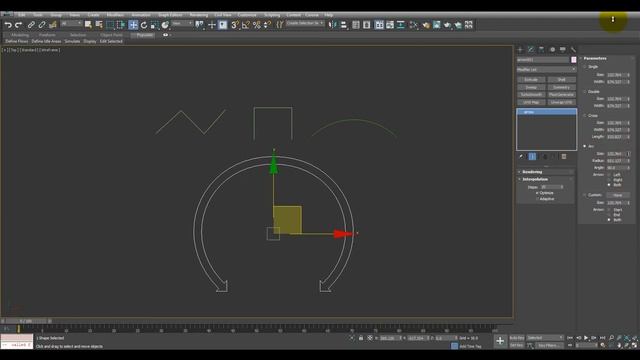640x360 pixels.
Task: Set Arc arrows to Right
Action: (x=609, y=180)
